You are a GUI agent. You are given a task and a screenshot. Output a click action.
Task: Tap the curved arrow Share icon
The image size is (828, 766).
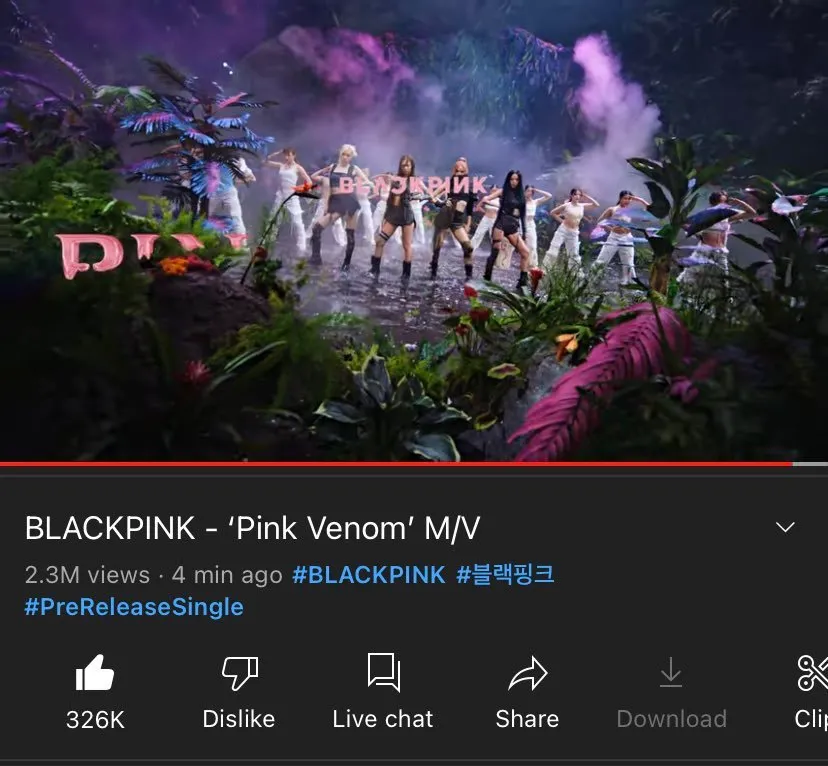(528, 673)
